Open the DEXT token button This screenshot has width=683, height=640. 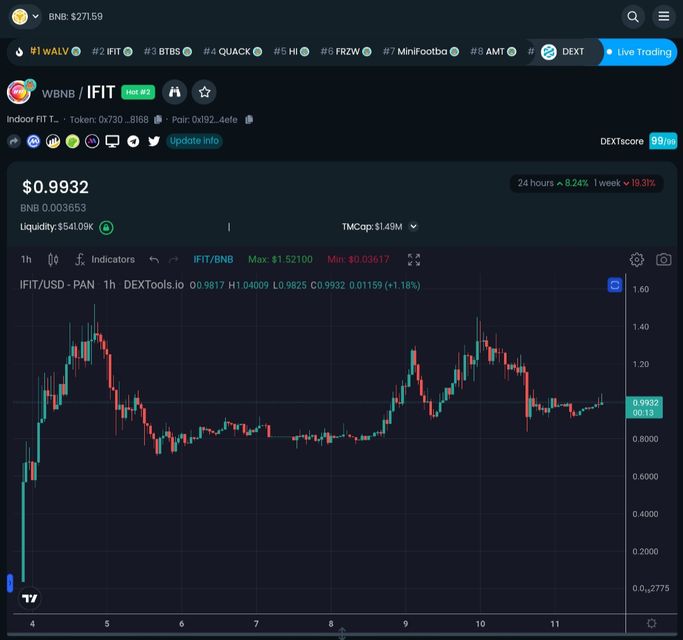563,52
